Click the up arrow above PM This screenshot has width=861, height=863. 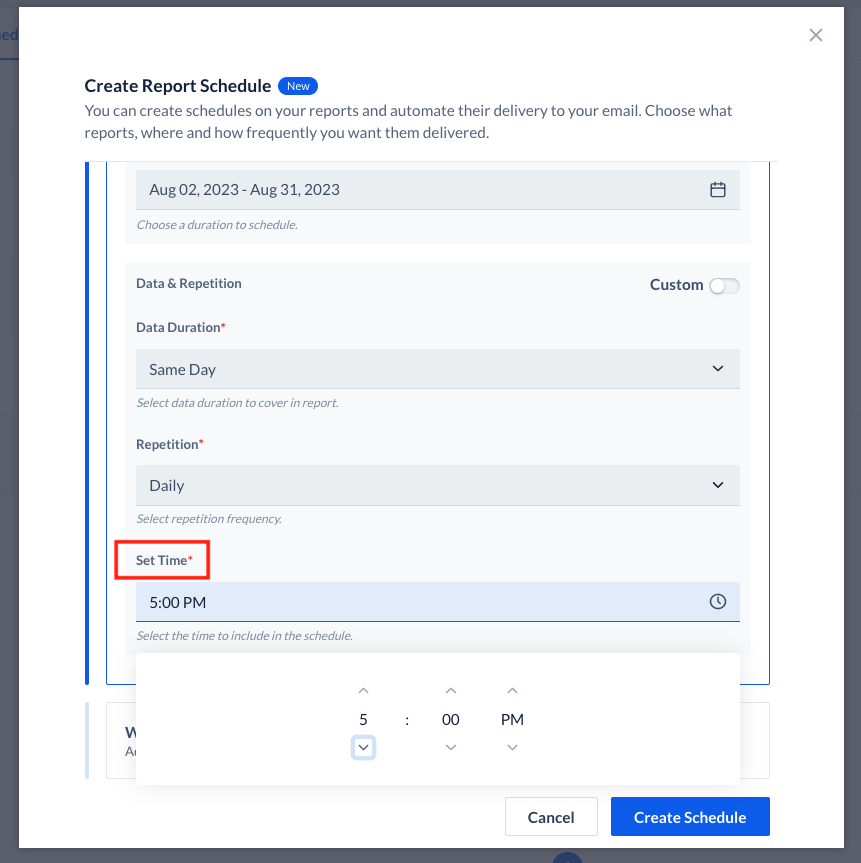tap(512, 690)
